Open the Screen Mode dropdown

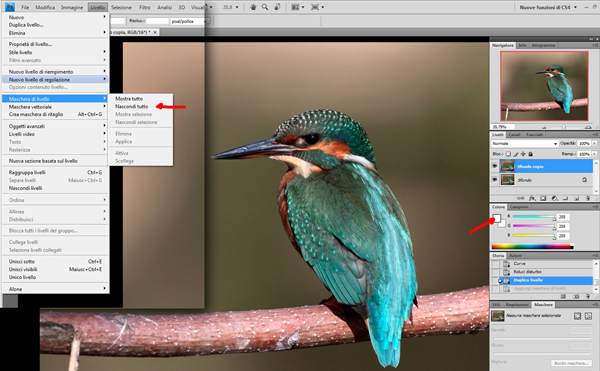click(x=317, y=7)
